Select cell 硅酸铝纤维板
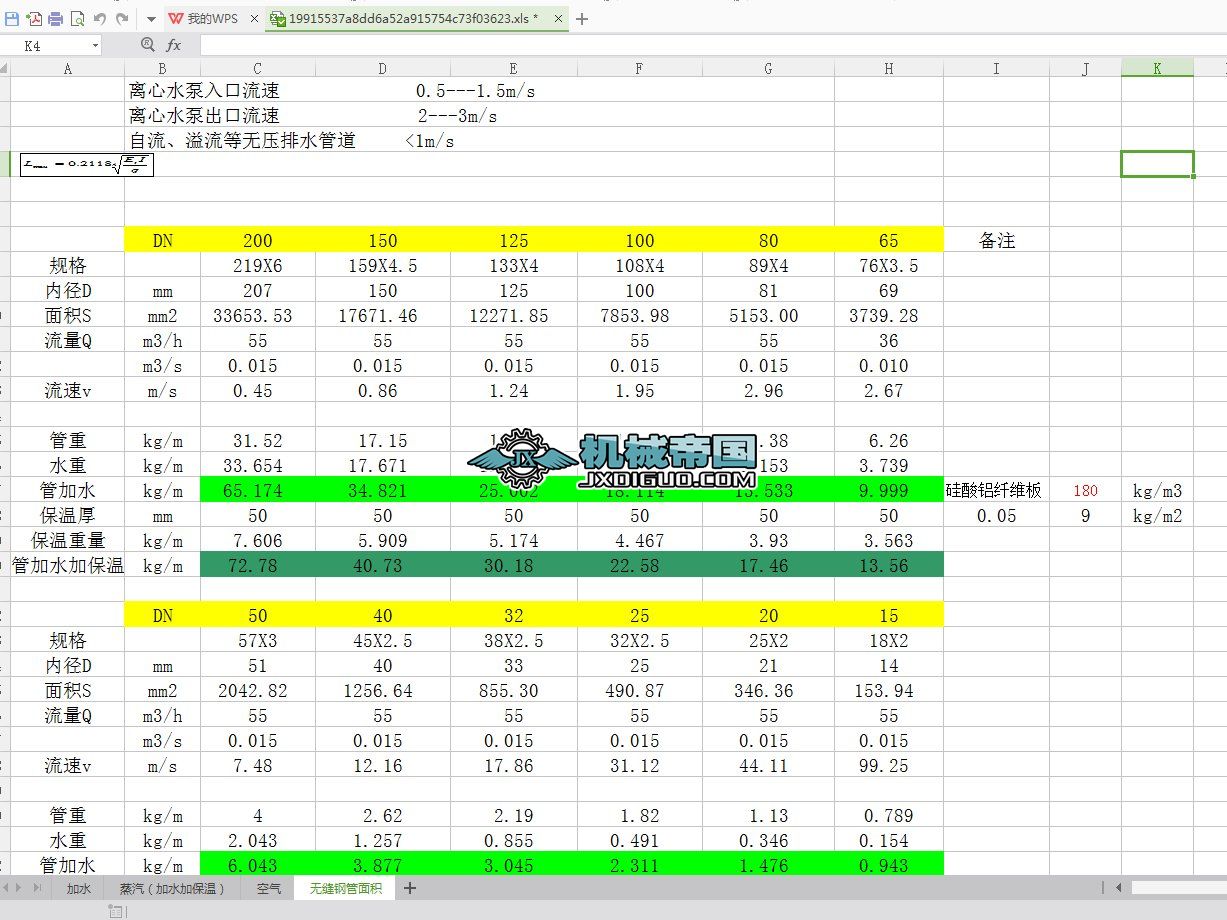 tap(996, 490)
